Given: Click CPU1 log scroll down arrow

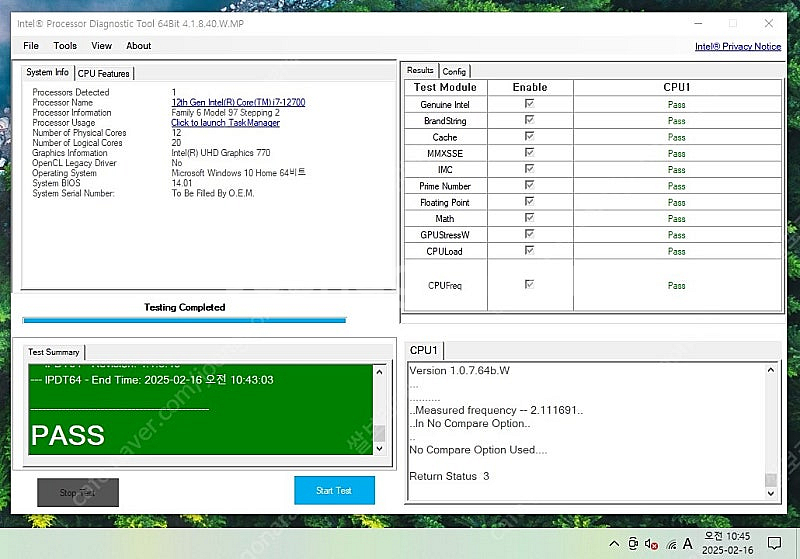Looking at the screenshot, I should tap(771, 493).
